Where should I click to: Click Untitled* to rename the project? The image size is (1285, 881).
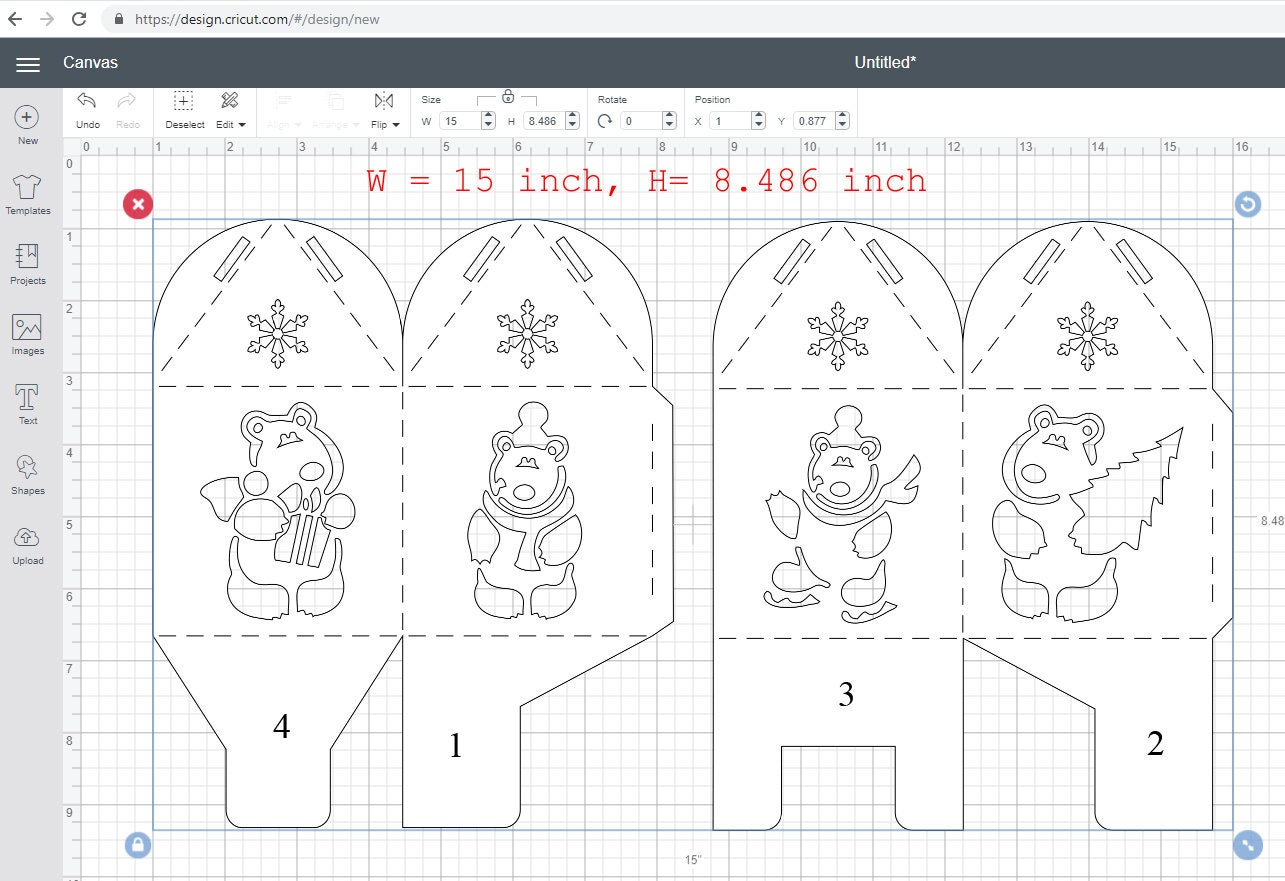(x=884, y=62)
